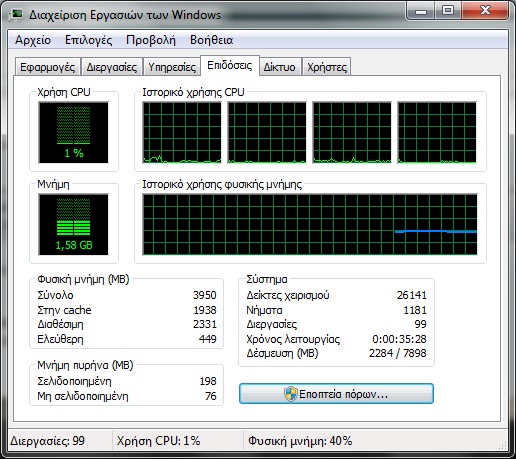Switch to the Εφαρμογές tab

pos(48,67)
